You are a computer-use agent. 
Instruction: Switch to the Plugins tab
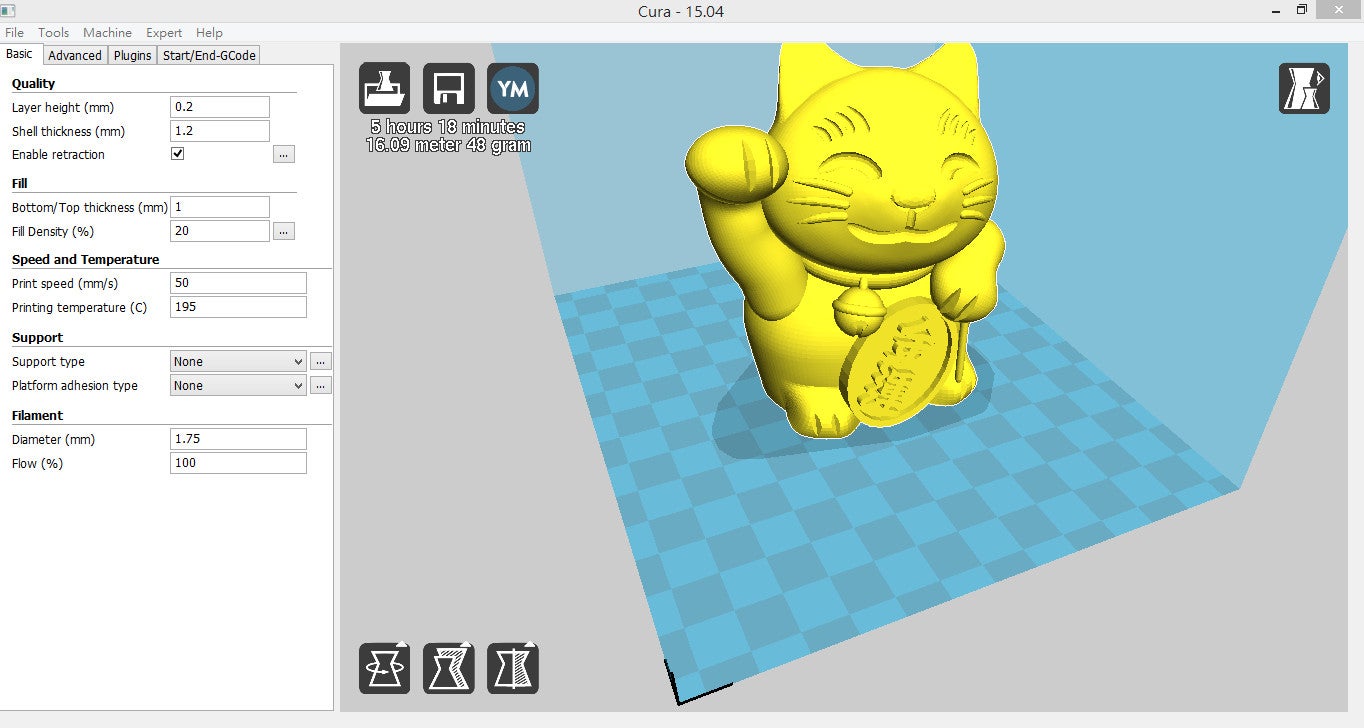[x=133, y=55]
